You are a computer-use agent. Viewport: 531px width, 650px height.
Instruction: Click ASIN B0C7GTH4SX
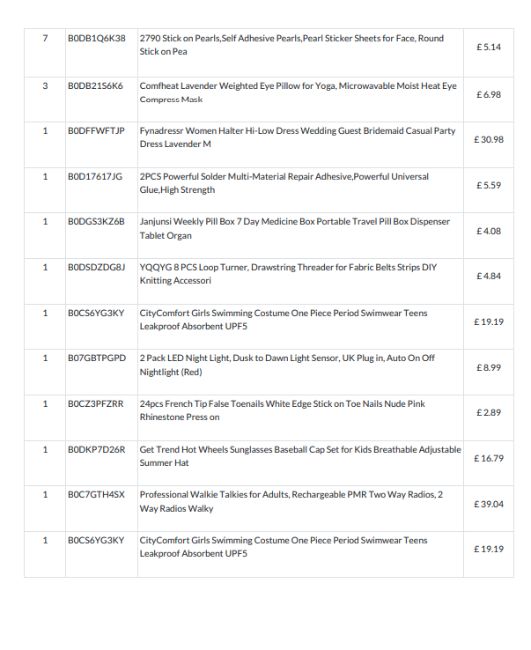(96, 495)
